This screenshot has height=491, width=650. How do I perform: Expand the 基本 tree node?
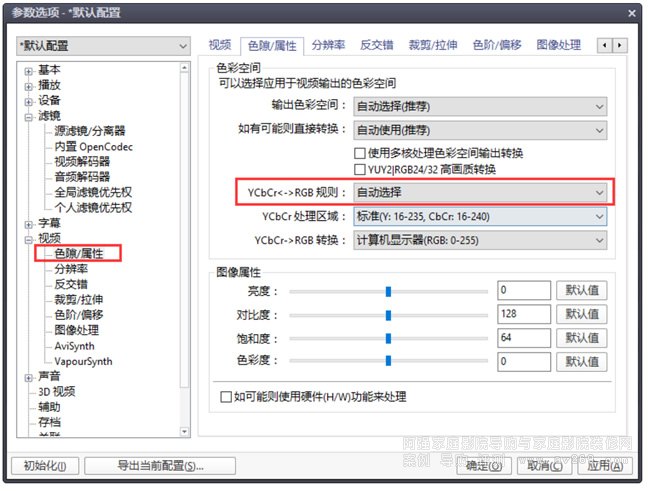point(29,70)
